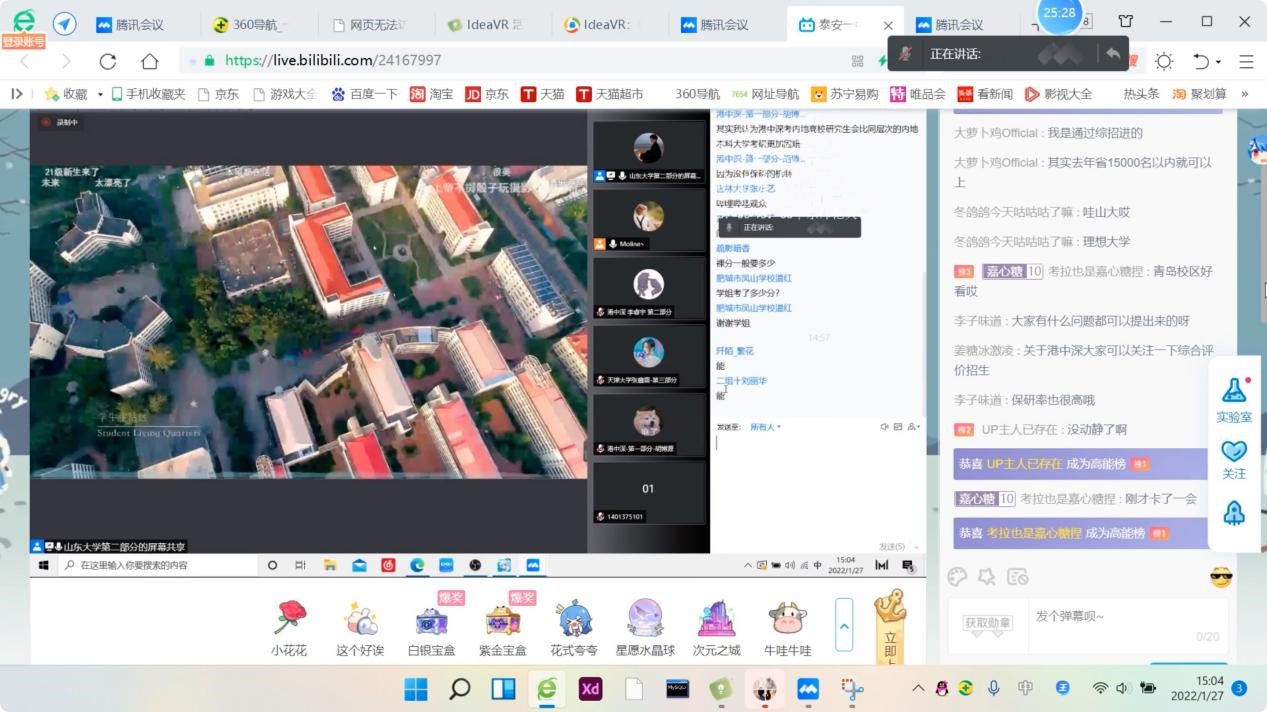Select the 牛哇牛哇 cow gift
This screenshot has width=1267, height=712.
pyautogui.click(x=787, y=619)
